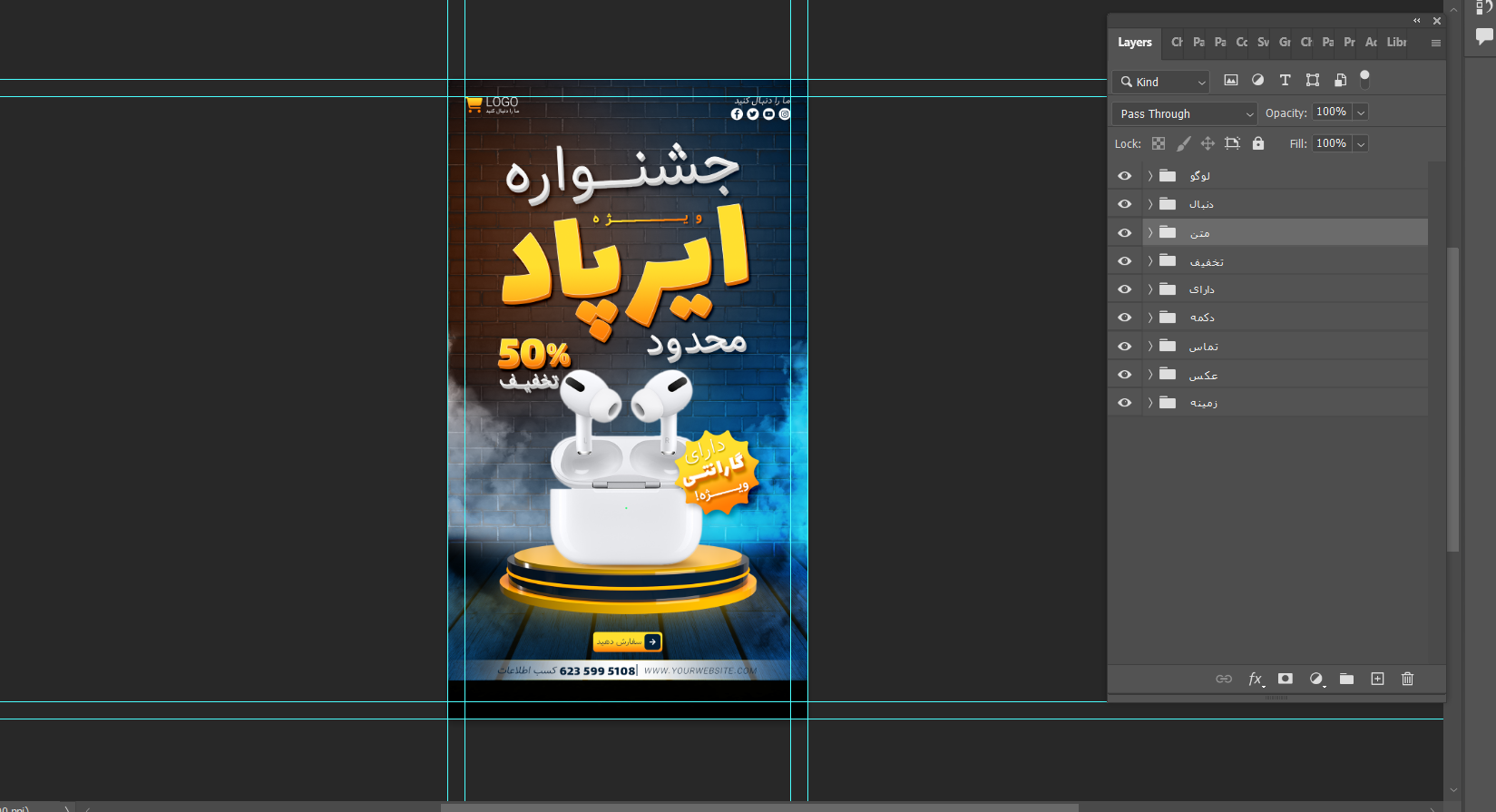Open the Pass Through blend mode dropdown

pos(1185,113)
